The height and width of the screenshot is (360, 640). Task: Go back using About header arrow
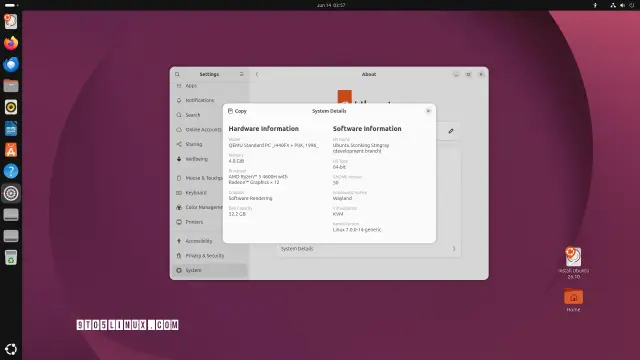click(257, 74)
